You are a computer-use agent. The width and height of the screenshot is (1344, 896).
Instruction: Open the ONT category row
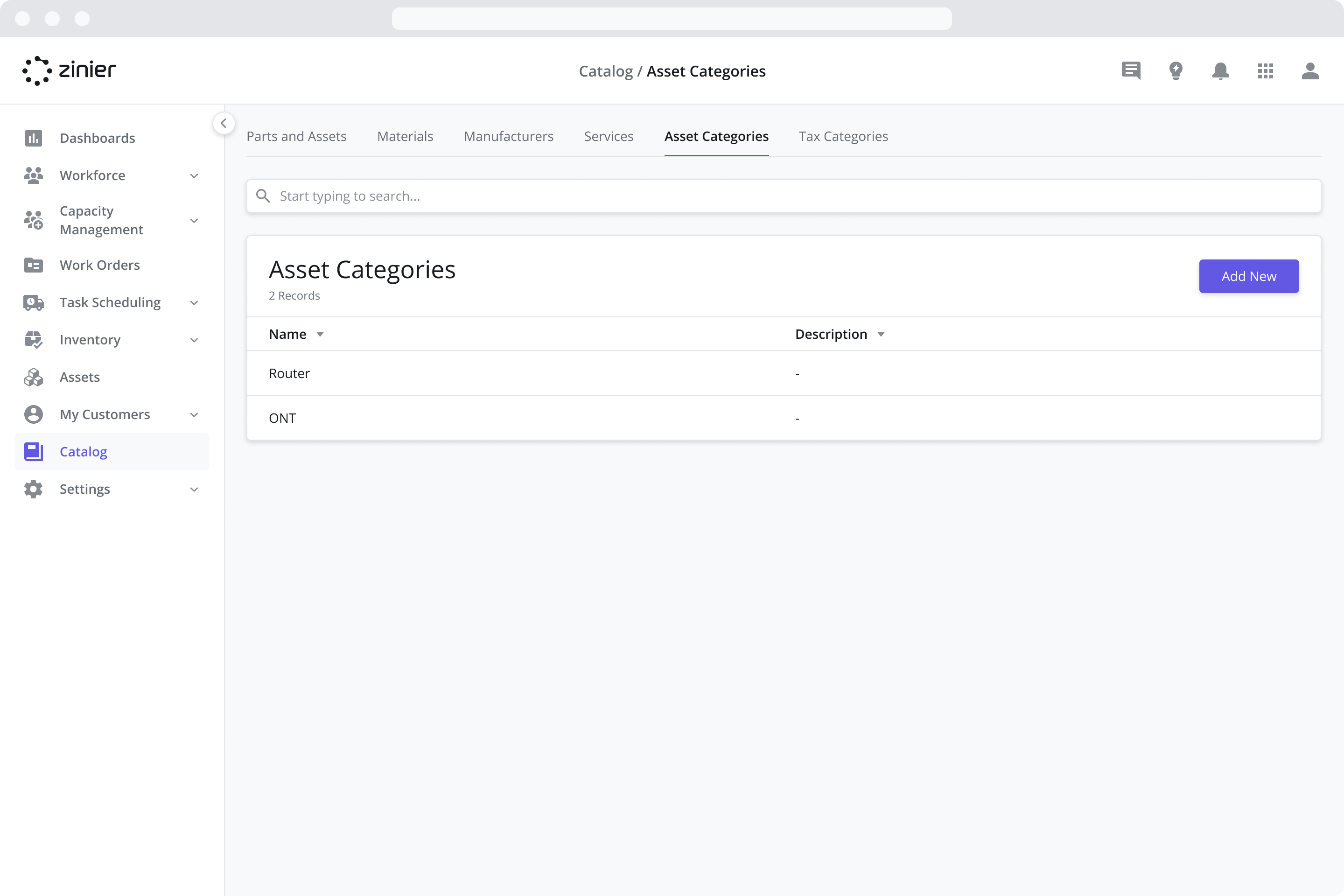tap(784, 418)
